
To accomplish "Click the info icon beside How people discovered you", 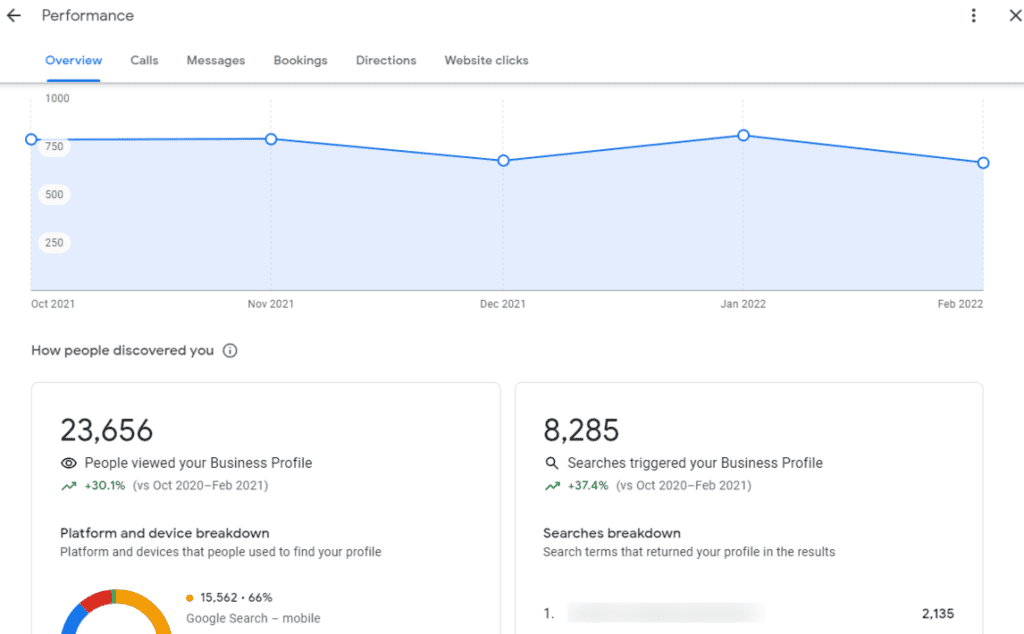I will tap(230, 351).
